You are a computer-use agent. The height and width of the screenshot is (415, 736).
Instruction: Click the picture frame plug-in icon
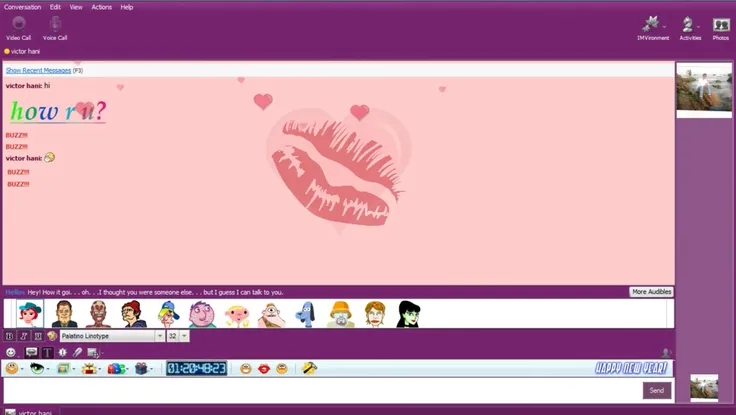(63, 369)
